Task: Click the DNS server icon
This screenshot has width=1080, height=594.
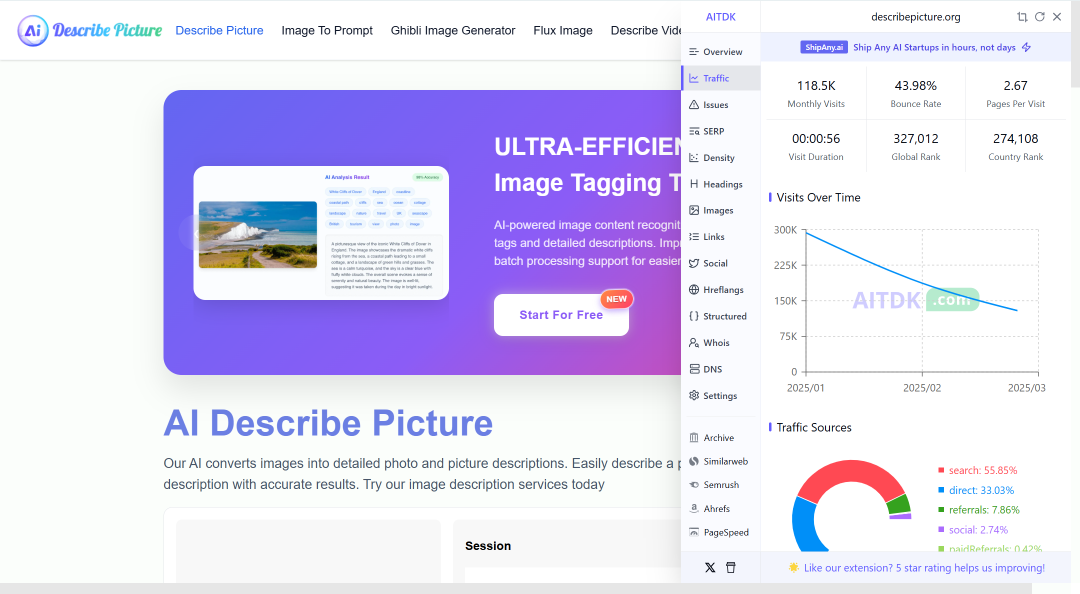Action: click(694, 369)
